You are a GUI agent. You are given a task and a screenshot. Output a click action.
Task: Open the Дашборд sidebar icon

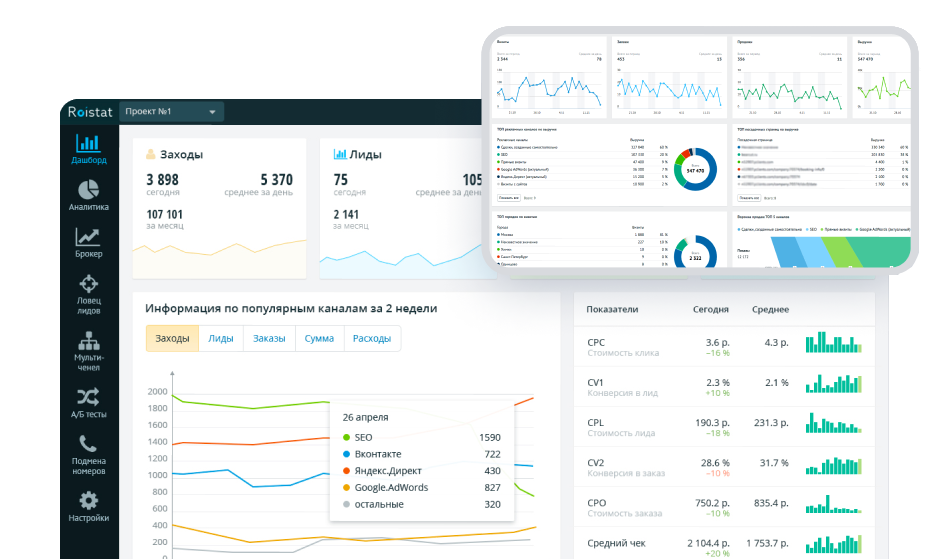[88, 144]
